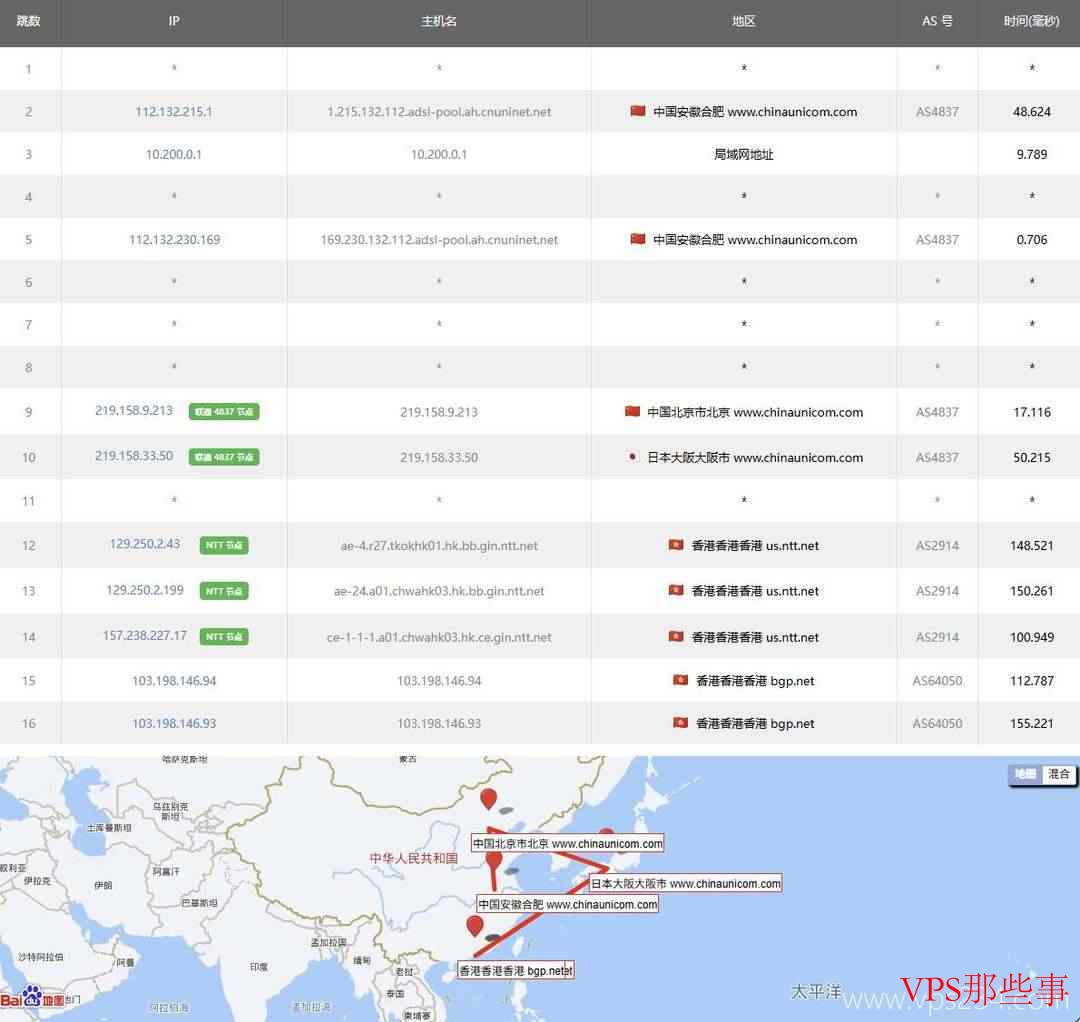Screen dimensions: 1080x1022
Task: Open IP link 219.158.33.50 in IP column
Action: point(134,456)
